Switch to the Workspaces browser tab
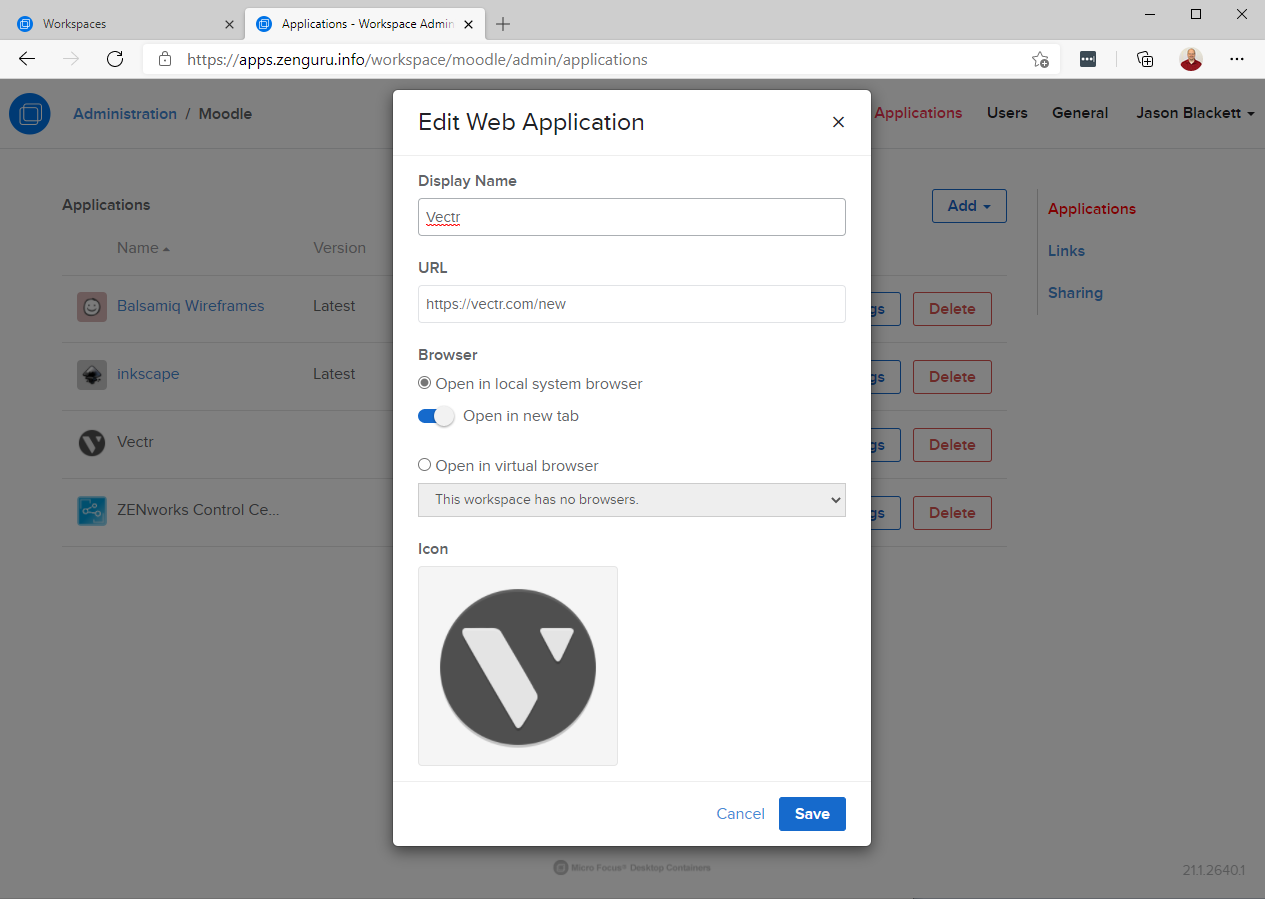Viewport: 1265px width, 899px height. click(x=120, y=24)
